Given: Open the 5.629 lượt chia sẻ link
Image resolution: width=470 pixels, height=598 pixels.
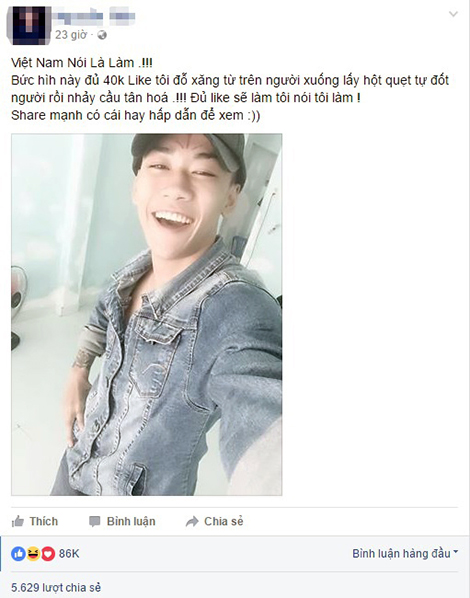Looking at the screenshot, I should tap(56, 587).
